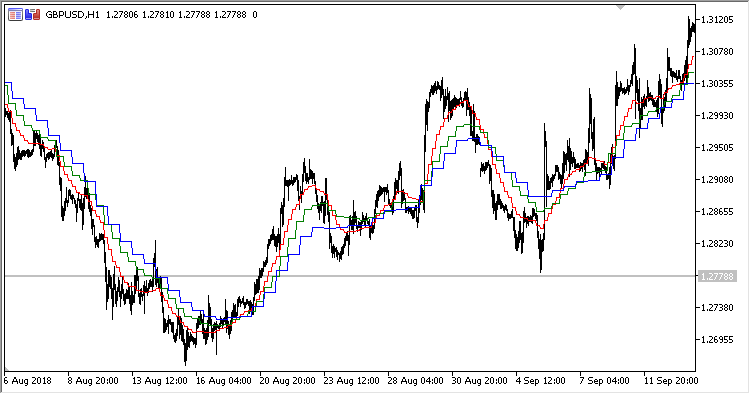This screenshot has height=394, width=750.
Task: Click the 1.27380 price axis label
Action: (717, 308)
